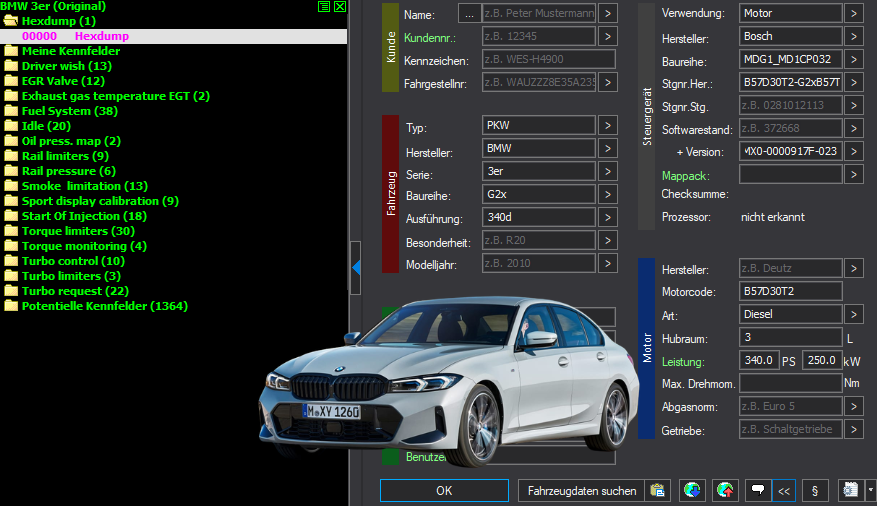The height and width of the screenshot is (506, 877).
Task: Open the Start Of Injection (18) folder
Action: pyautogui.click(x=84, y=216)
